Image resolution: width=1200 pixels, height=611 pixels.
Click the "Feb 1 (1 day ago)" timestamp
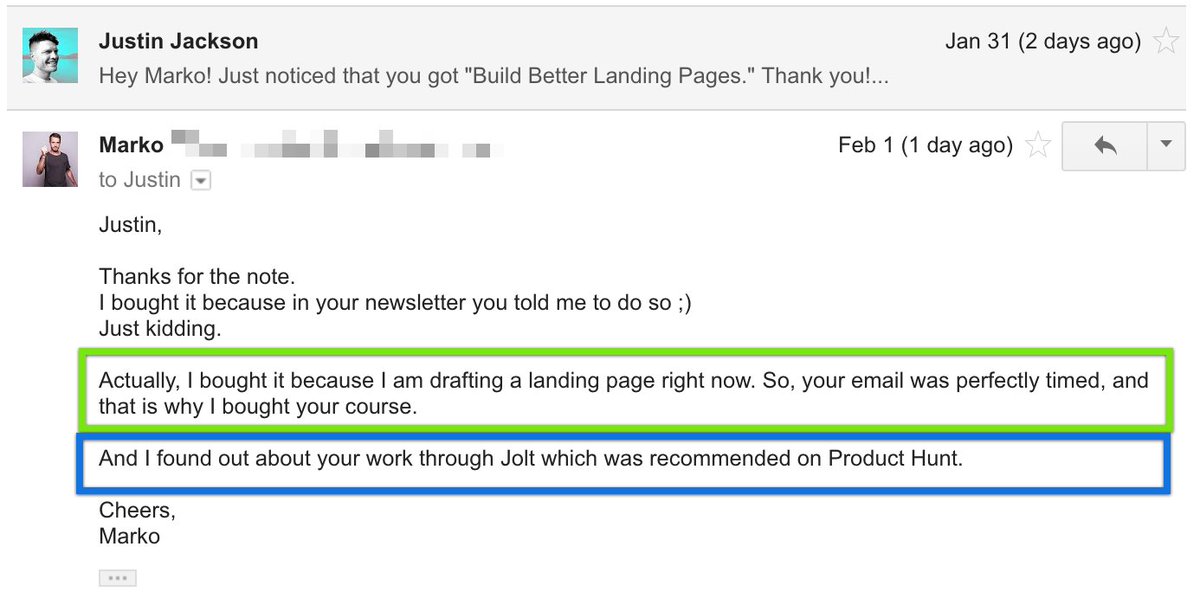coord(925,146)
